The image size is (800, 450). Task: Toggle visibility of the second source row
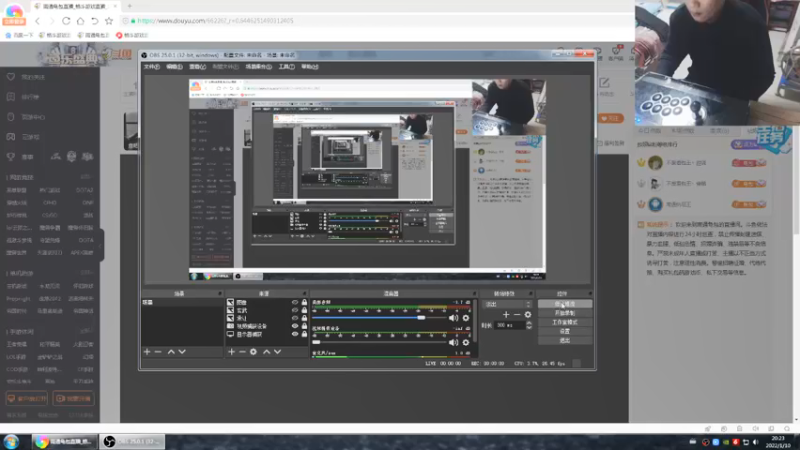pos(295,310)
